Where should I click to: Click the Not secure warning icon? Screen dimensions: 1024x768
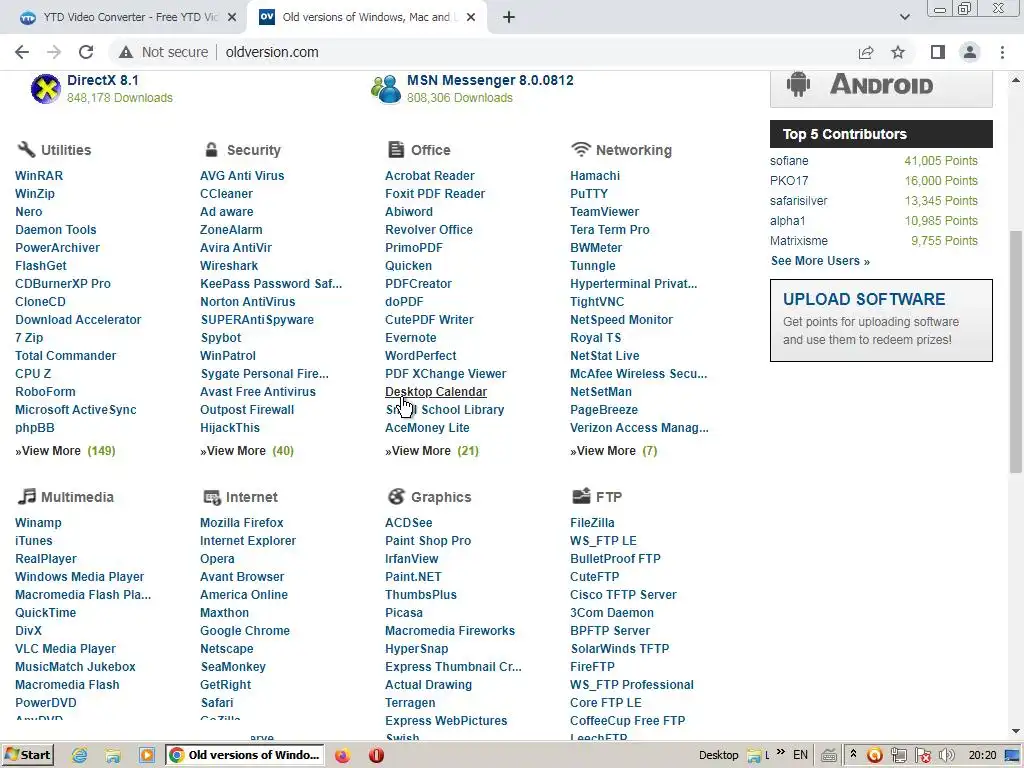[x=126, y=52]
